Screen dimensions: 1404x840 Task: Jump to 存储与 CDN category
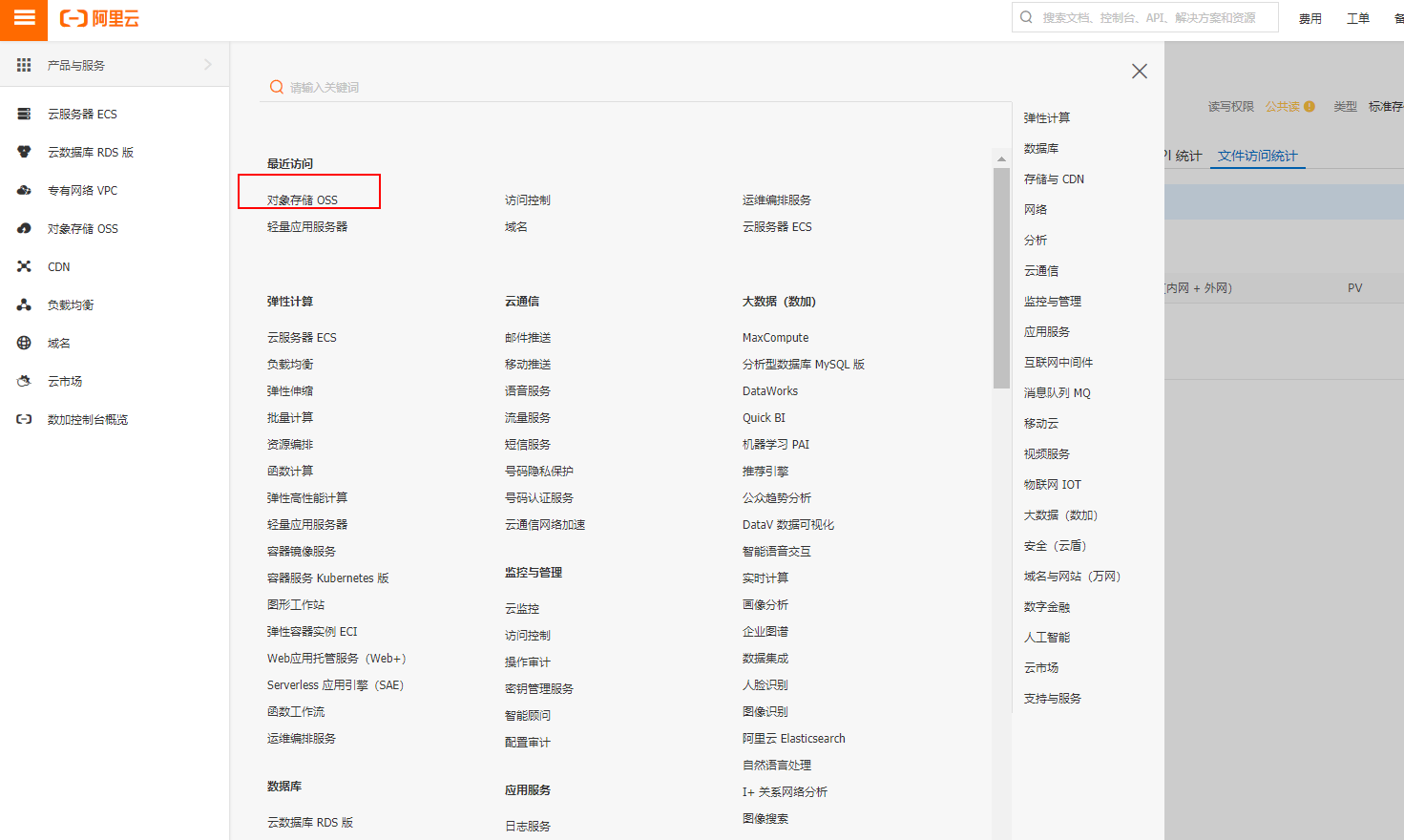(1054, 178)
